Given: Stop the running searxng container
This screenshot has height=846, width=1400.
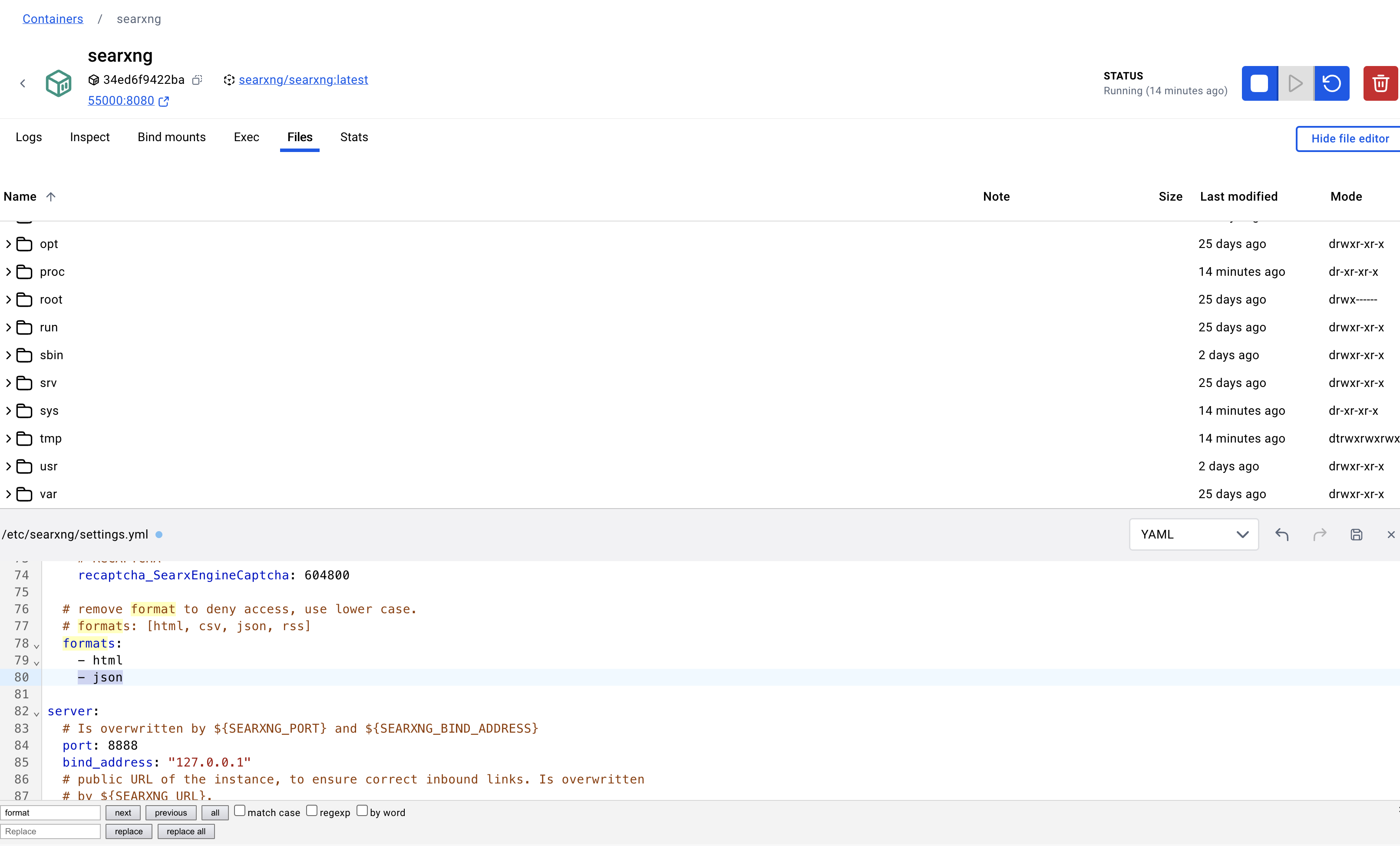Looking at the screenshot, I should 1259,83.
